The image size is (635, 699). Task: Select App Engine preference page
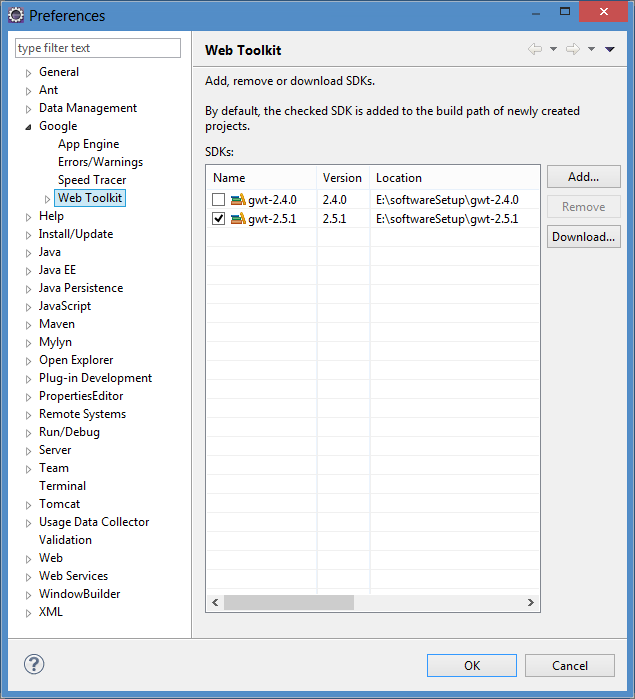88,144
